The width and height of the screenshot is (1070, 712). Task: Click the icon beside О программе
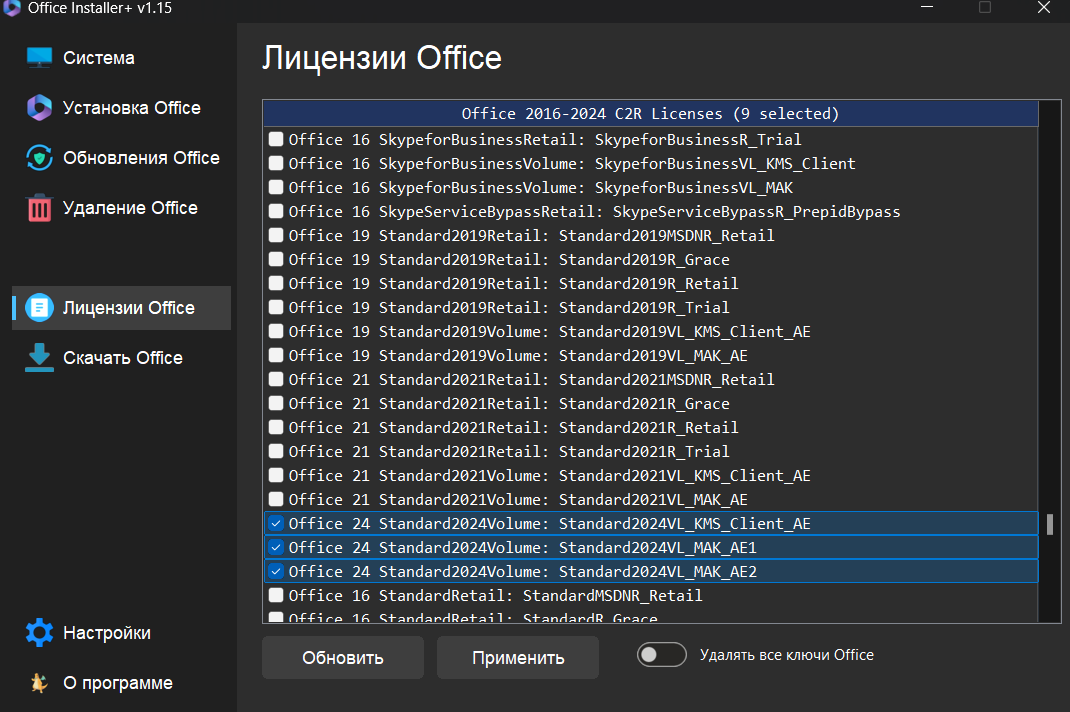(x=39, y=683)
